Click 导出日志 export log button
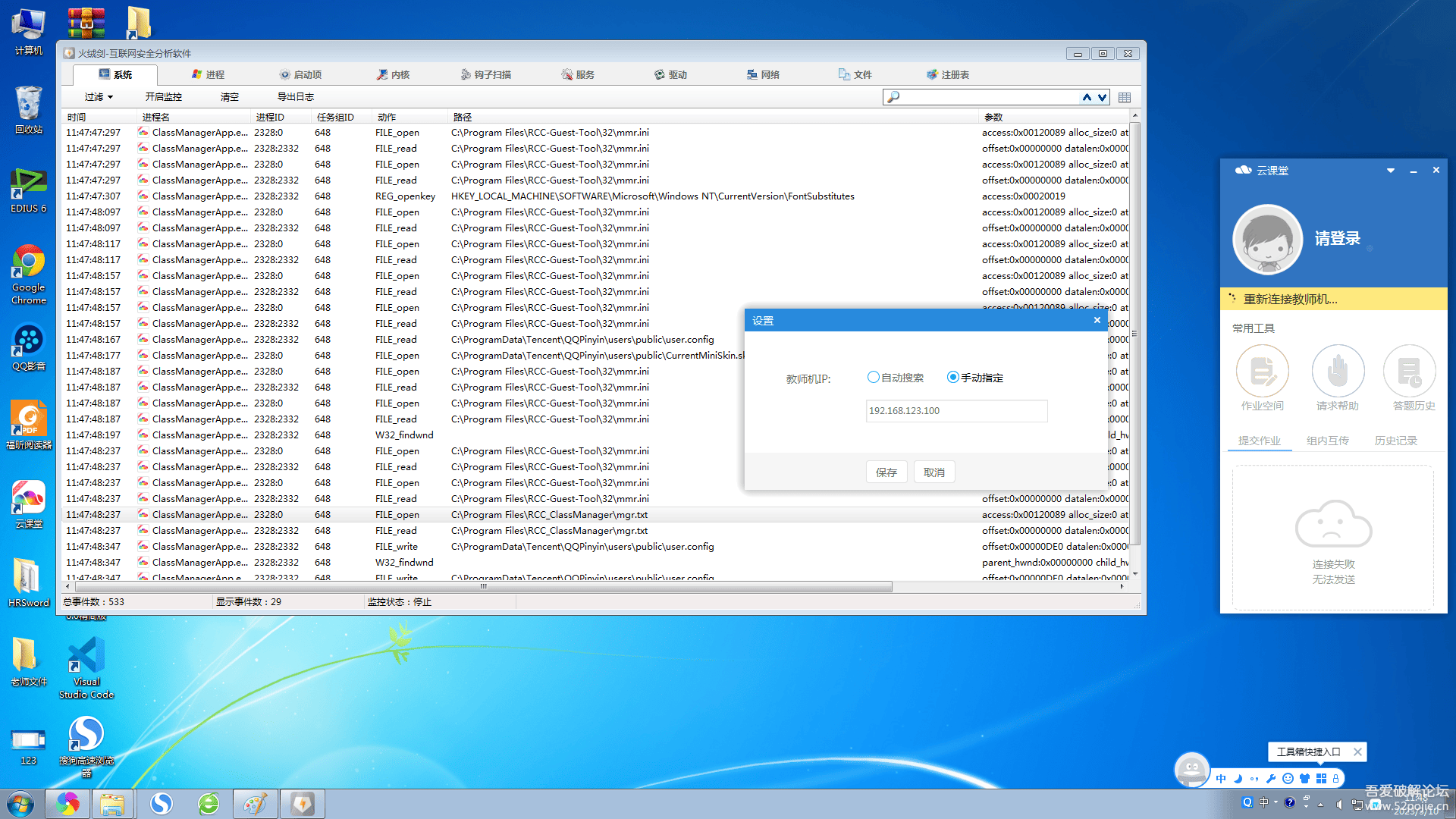This screenshot has width=1456, height=819. (296, 97)
